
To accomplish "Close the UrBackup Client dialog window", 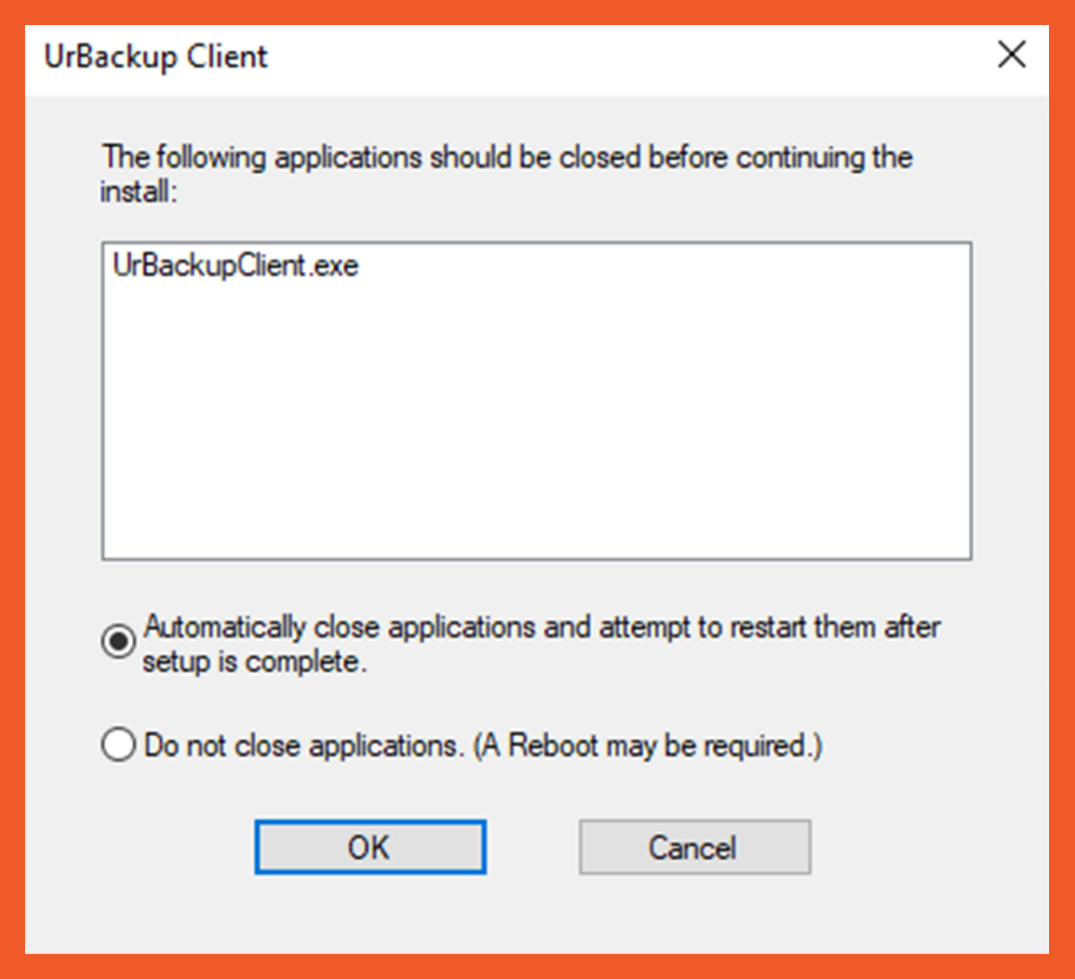I will tap(1012, 55).
